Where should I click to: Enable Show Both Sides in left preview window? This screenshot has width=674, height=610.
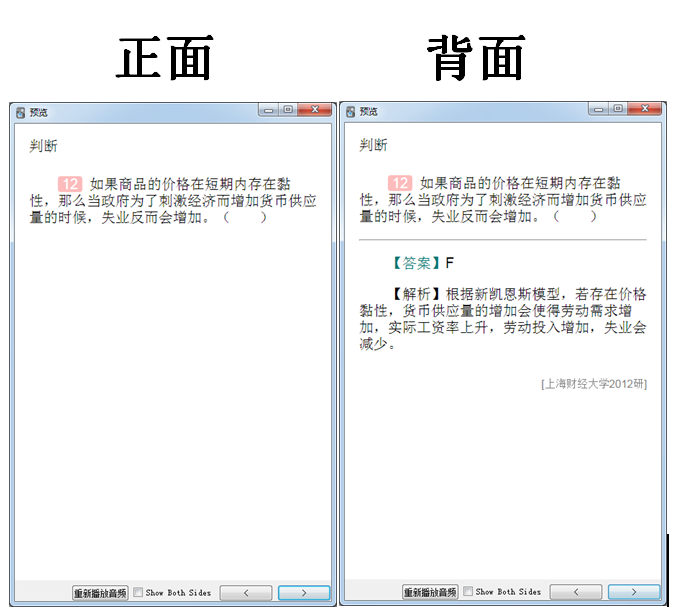tap(138, 592)
